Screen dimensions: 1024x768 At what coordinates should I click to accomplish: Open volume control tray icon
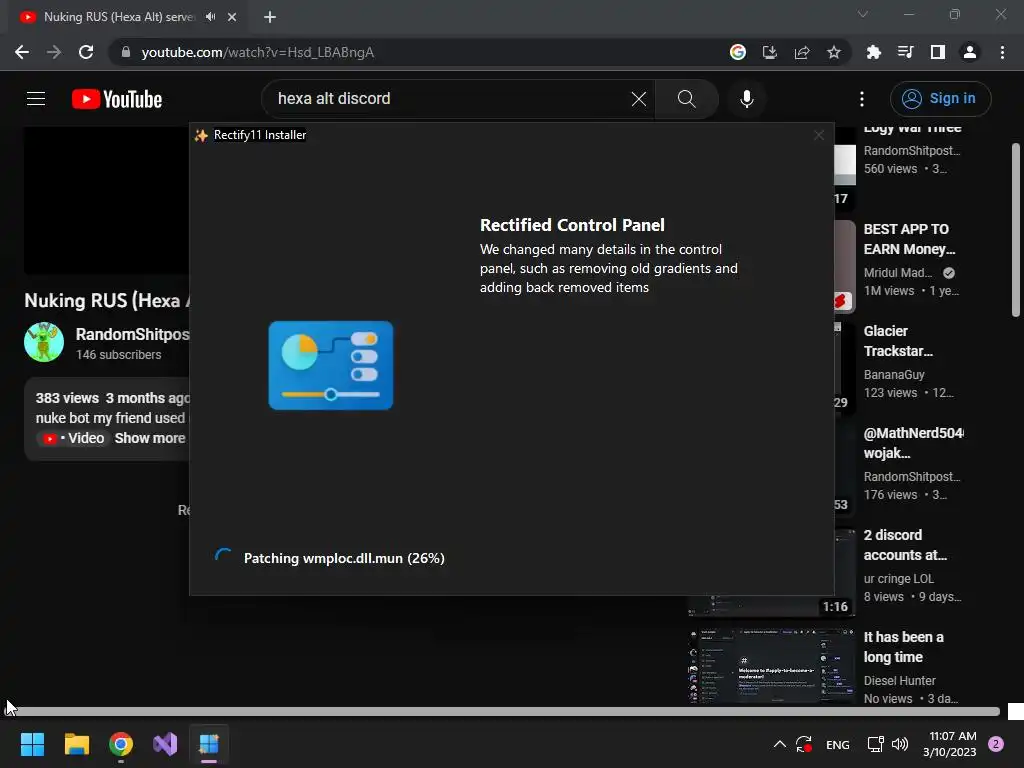(x=900, y=744)
